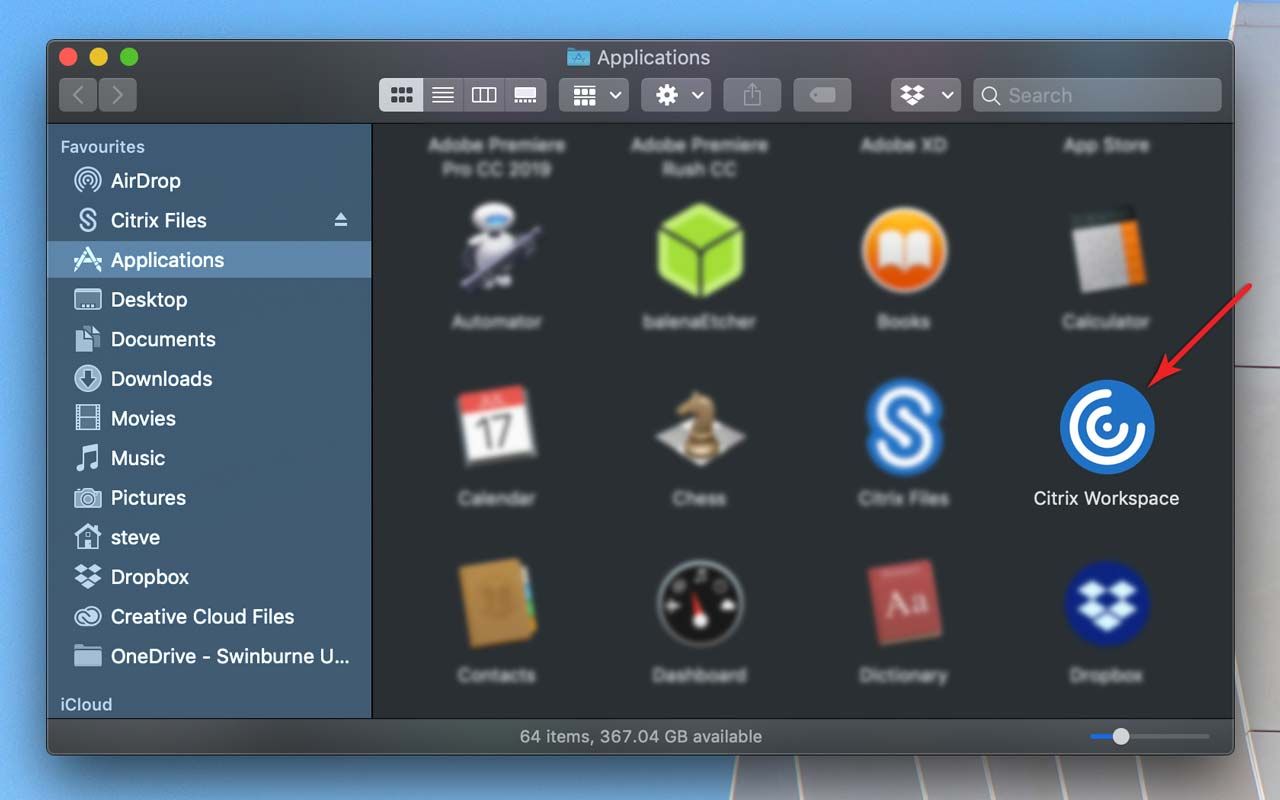
Task: Launch the Books app icon
Action: (903, 250)
